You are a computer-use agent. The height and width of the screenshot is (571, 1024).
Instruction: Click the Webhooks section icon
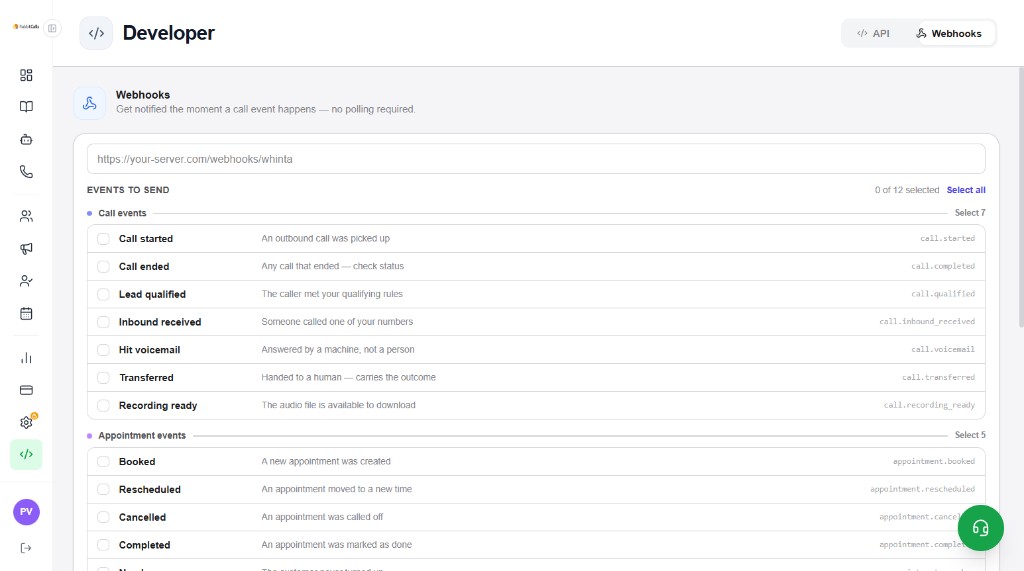89,103
